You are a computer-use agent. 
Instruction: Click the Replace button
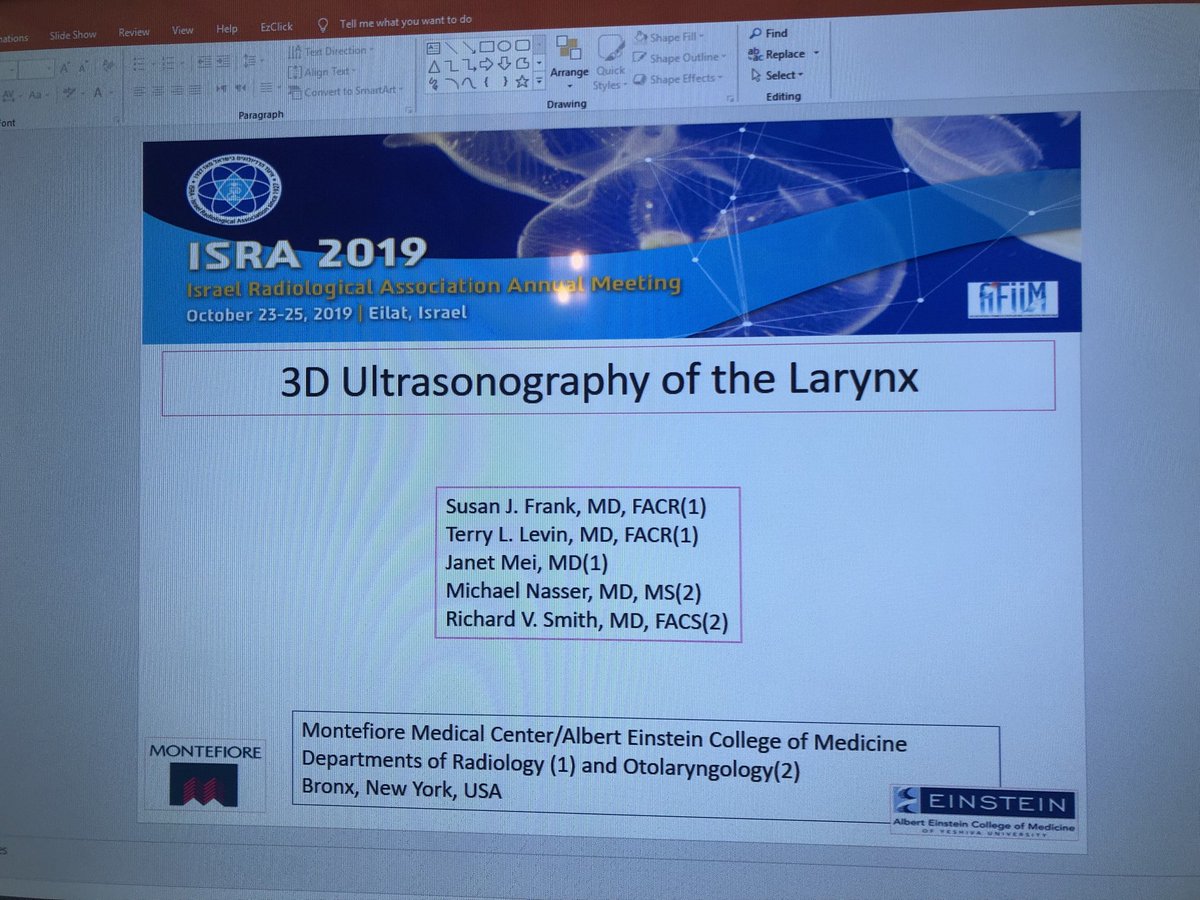[x=777, y=54]
